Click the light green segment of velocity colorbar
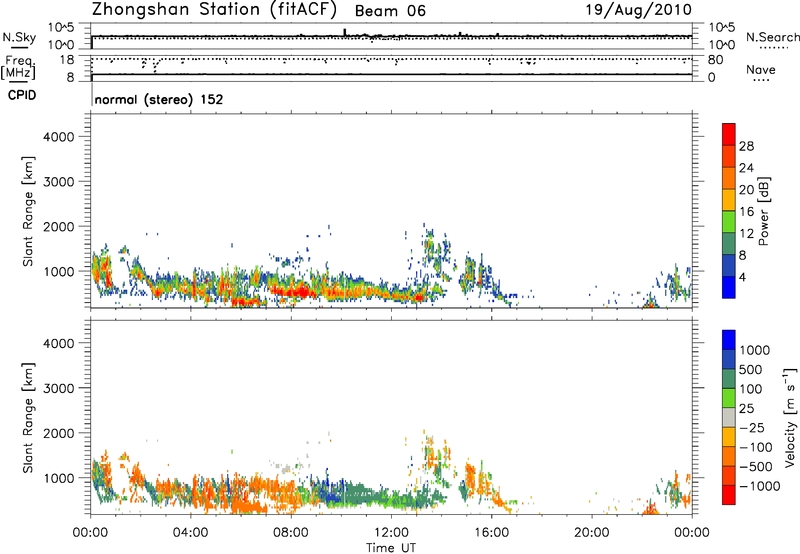The width and height of the screenshot is (800, 554). (x=729, y=398)
